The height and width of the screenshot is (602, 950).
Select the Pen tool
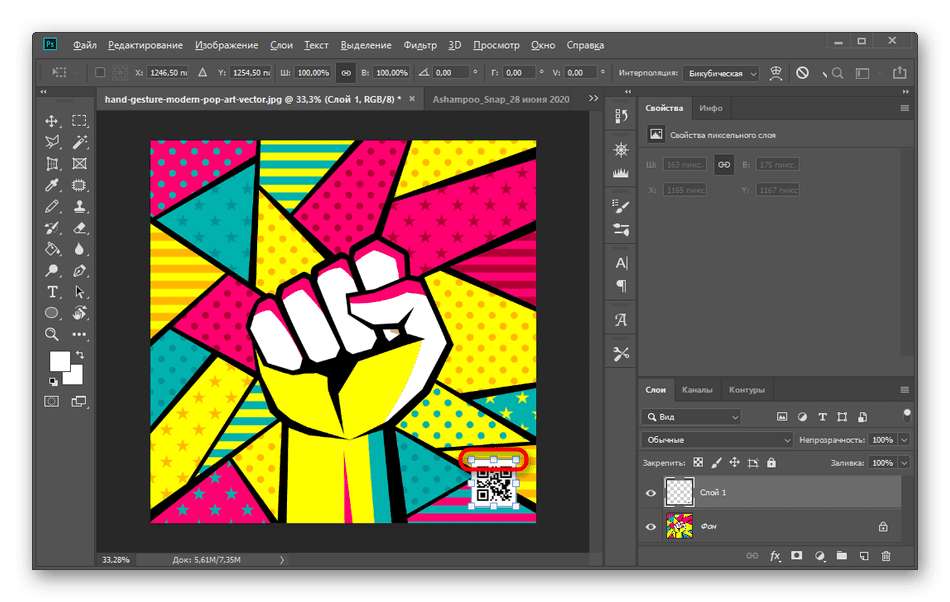coord(79,271)
